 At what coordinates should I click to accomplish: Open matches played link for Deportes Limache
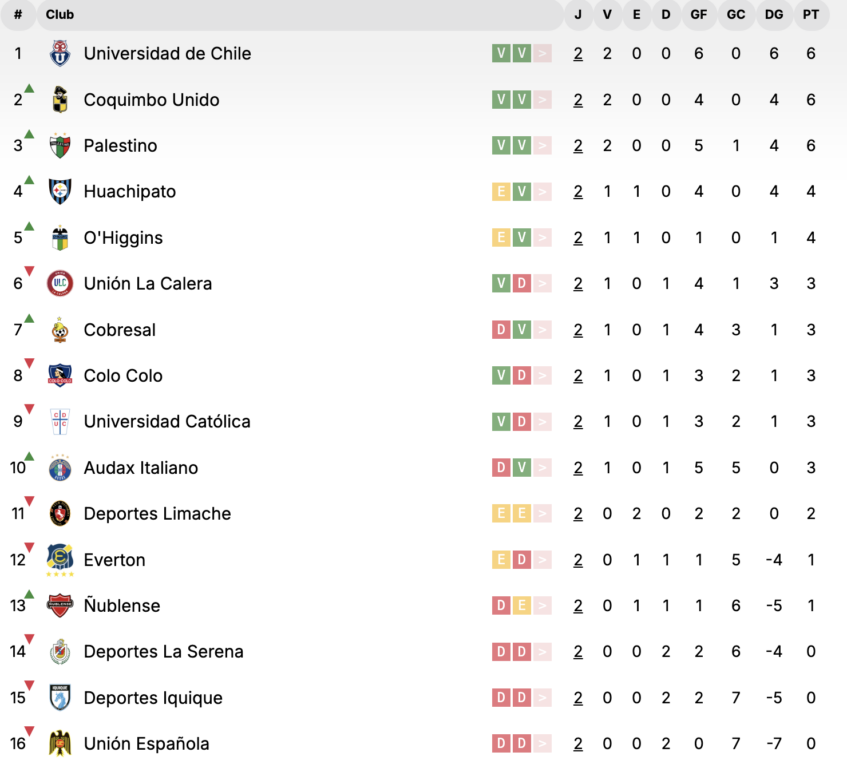[x=578, y=514]
